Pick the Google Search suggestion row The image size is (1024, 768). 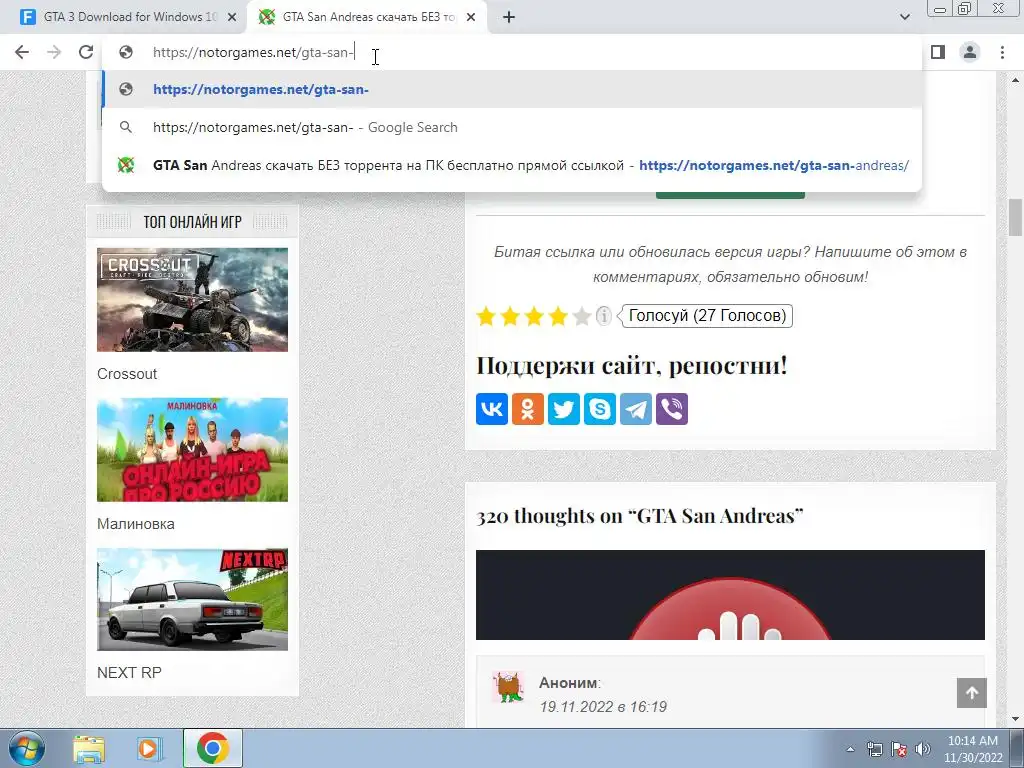tap(512, 127)
